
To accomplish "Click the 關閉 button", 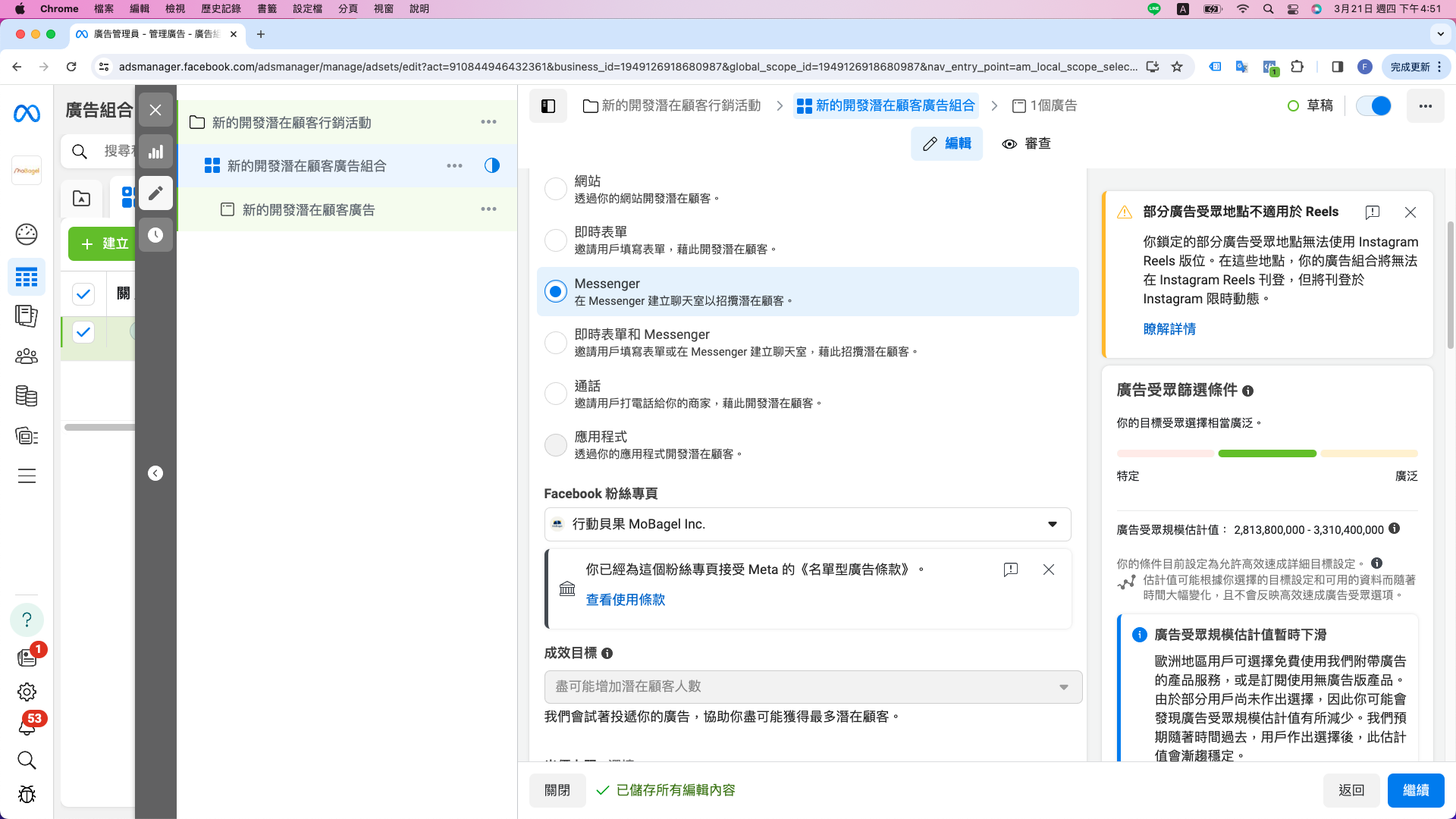I will (x=557, y=790).
